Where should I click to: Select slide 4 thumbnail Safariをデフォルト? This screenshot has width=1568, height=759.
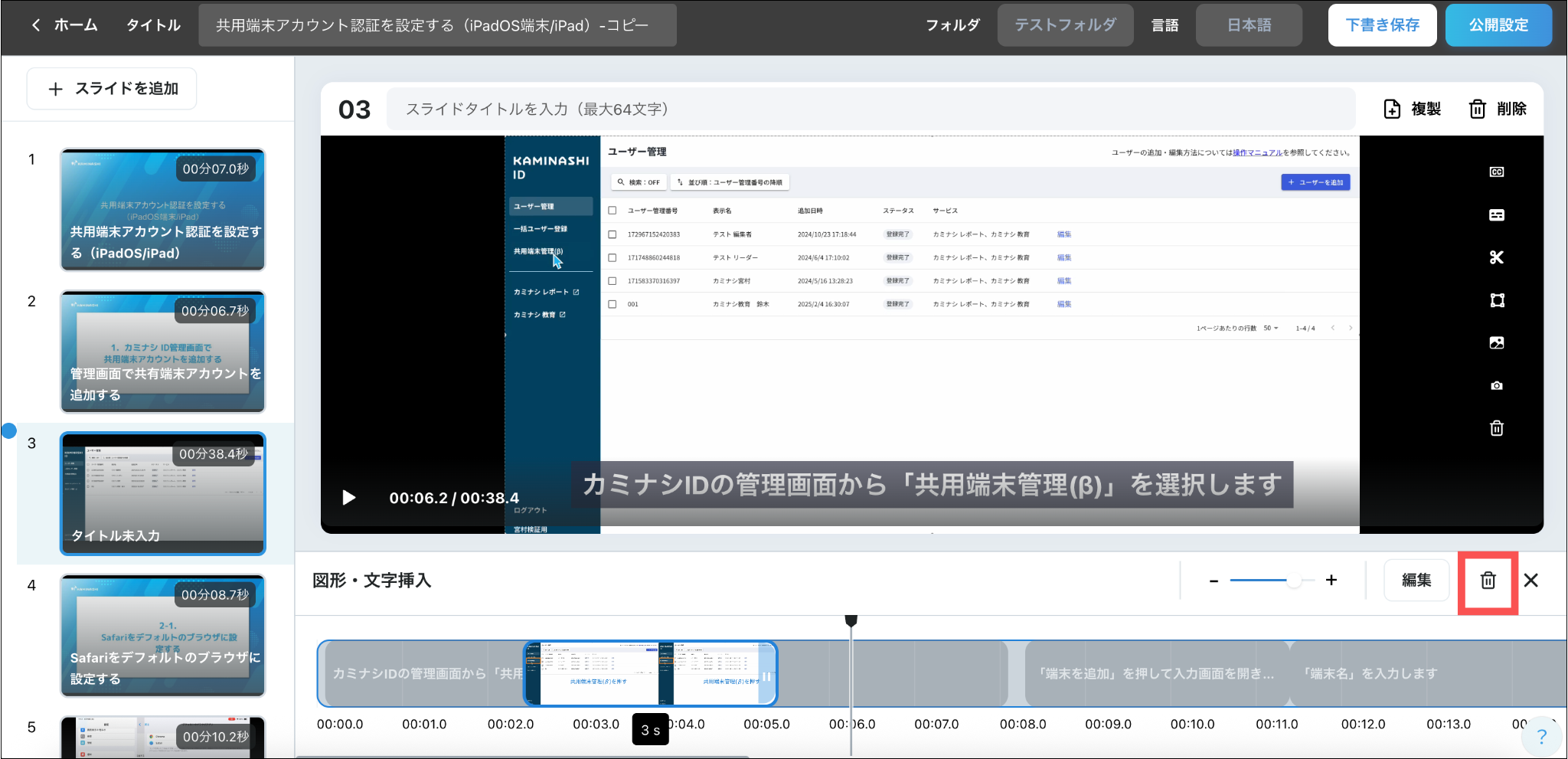pyautogui.click(x=163, y=636)
